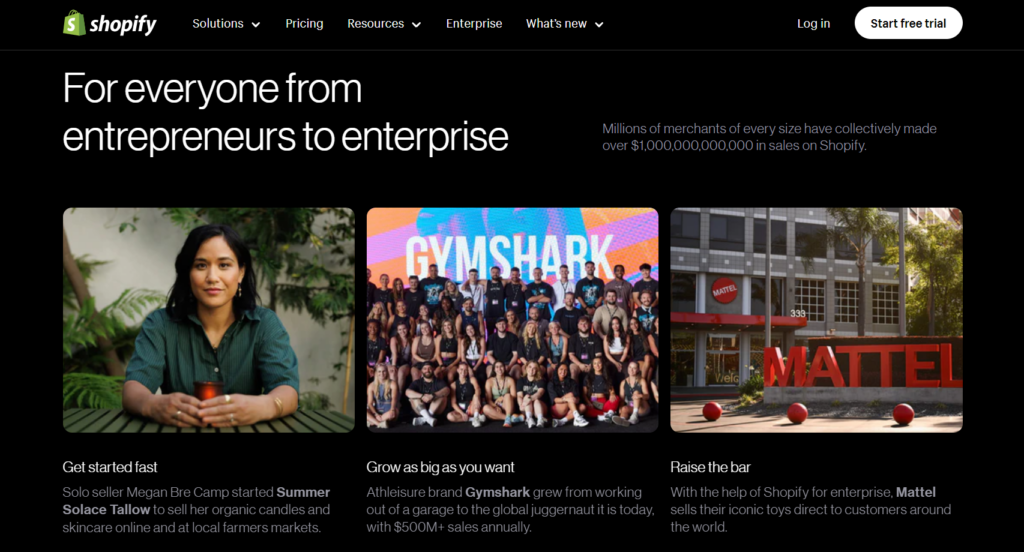
Task: Click the Log in link
Action: click(813, 24)
